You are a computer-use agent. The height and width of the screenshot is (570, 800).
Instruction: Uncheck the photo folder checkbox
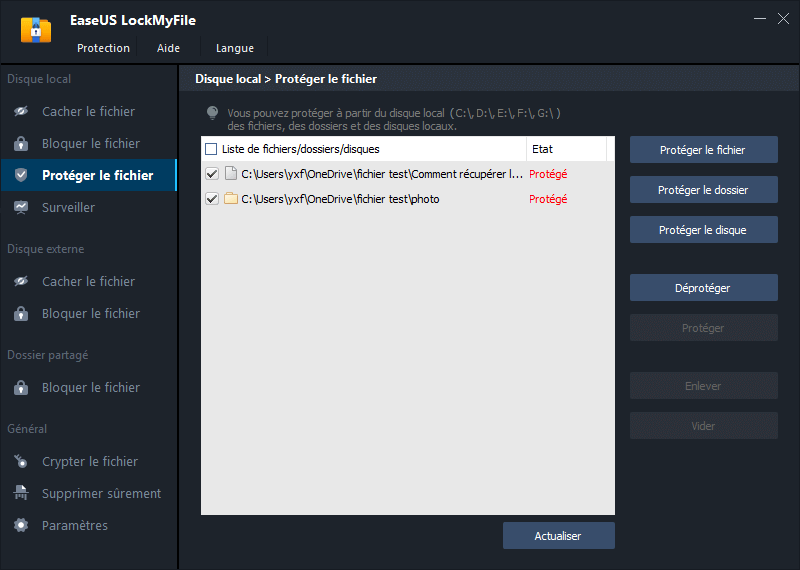click(x=212, y=199)
